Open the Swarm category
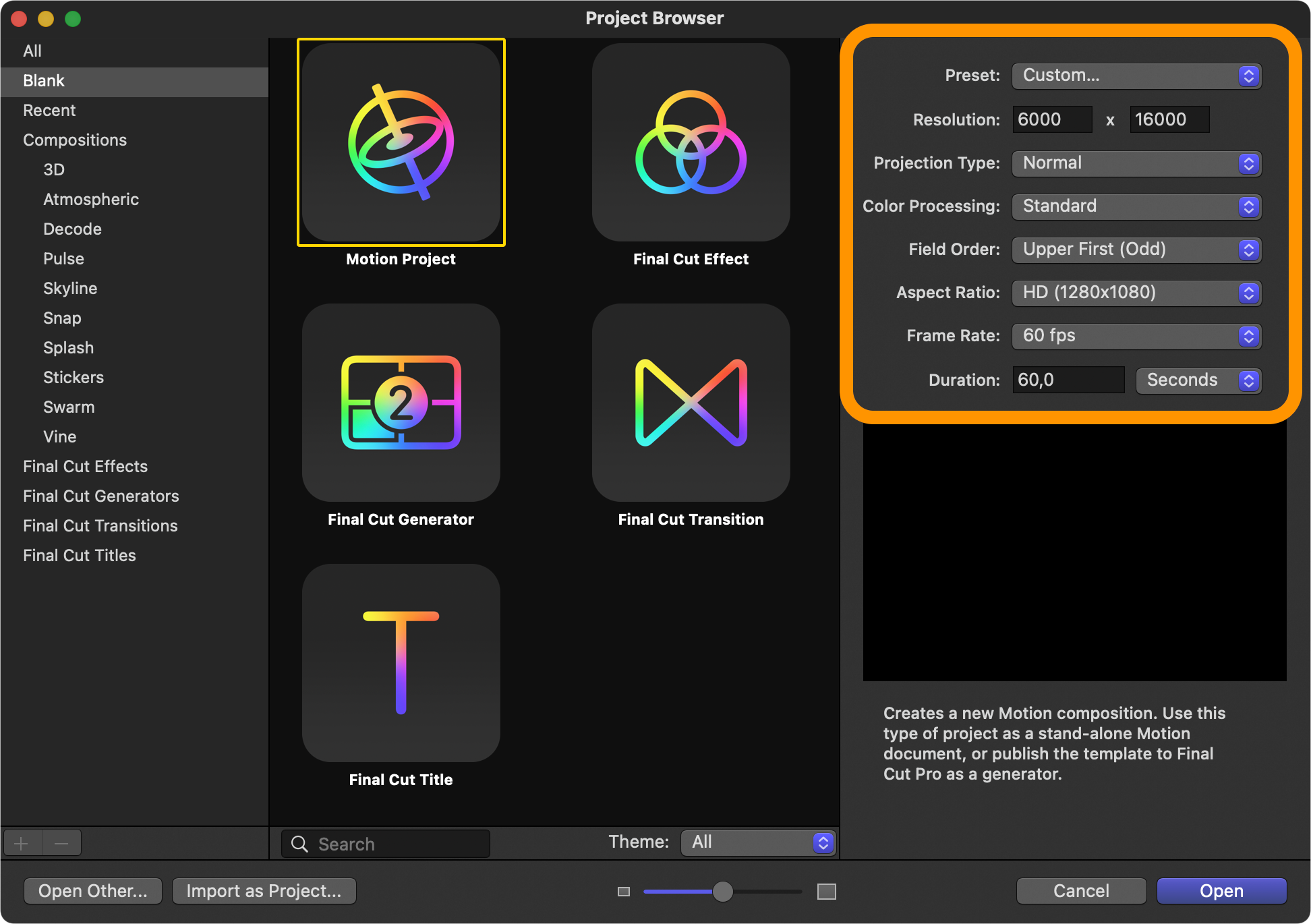This screenshot has height=924, width=1311. (x=134, y=407)
